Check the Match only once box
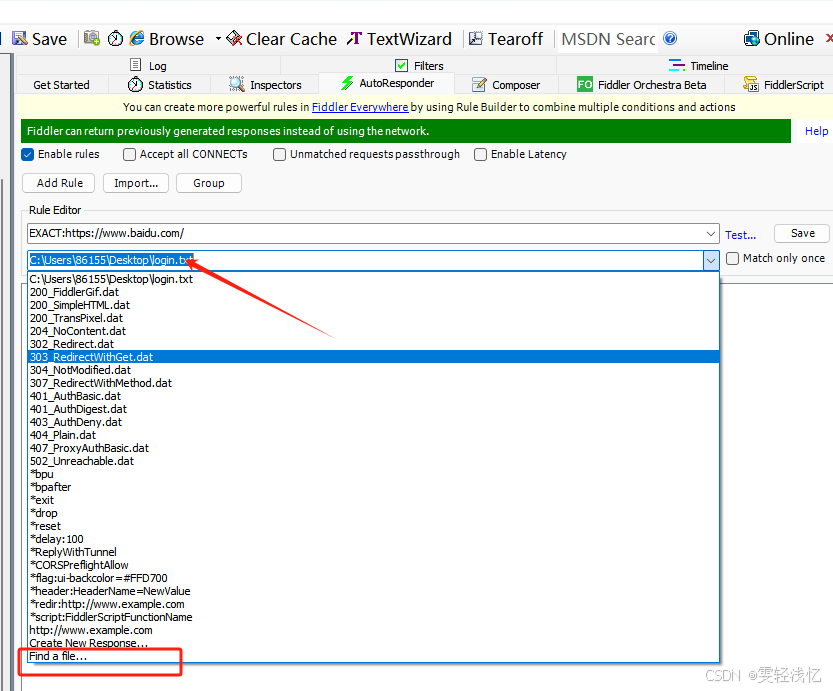Screen dimensions: 833x691 tap(733, 259)
